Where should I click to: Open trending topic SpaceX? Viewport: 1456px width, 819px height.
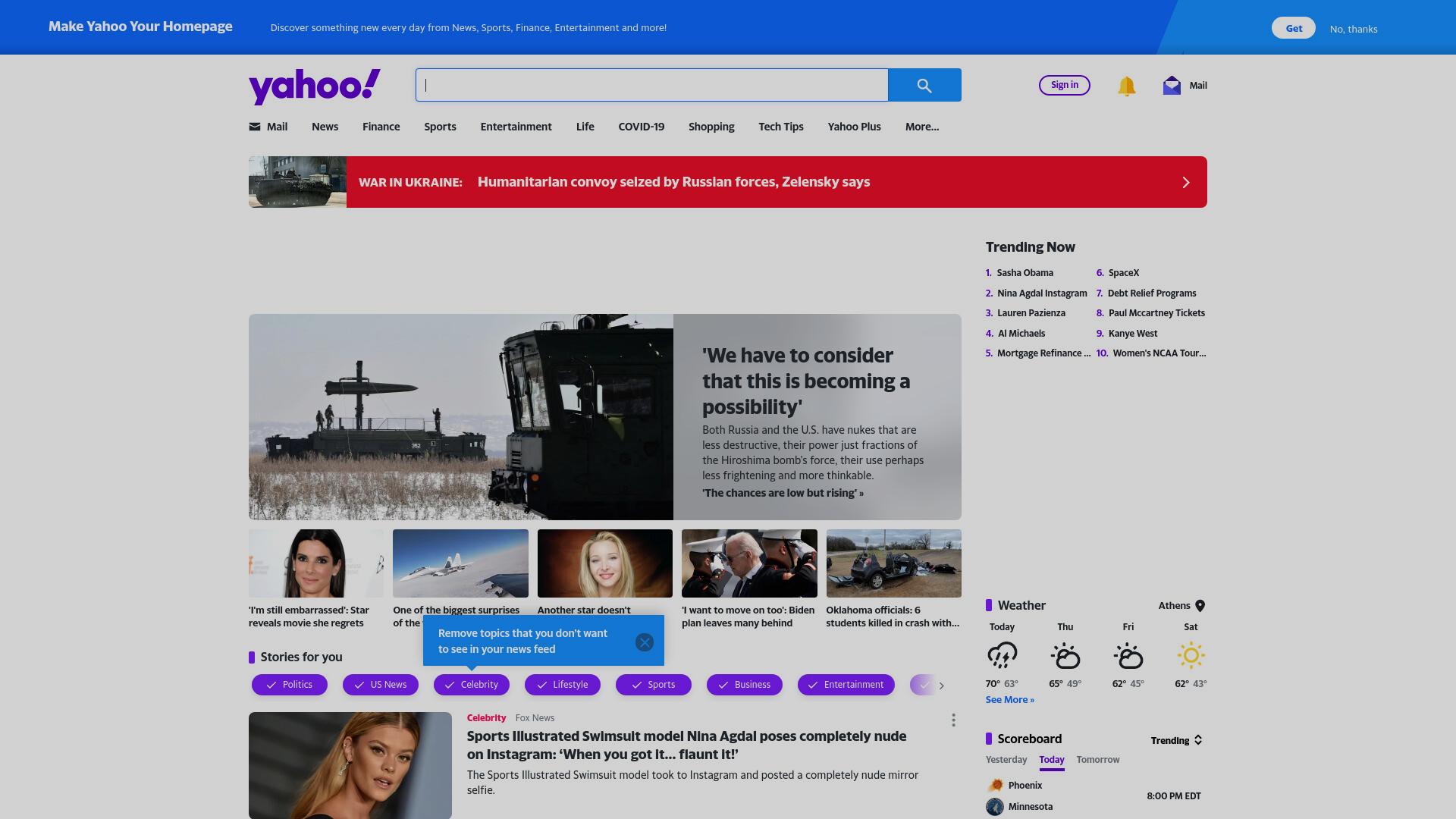click(1123, 273)
